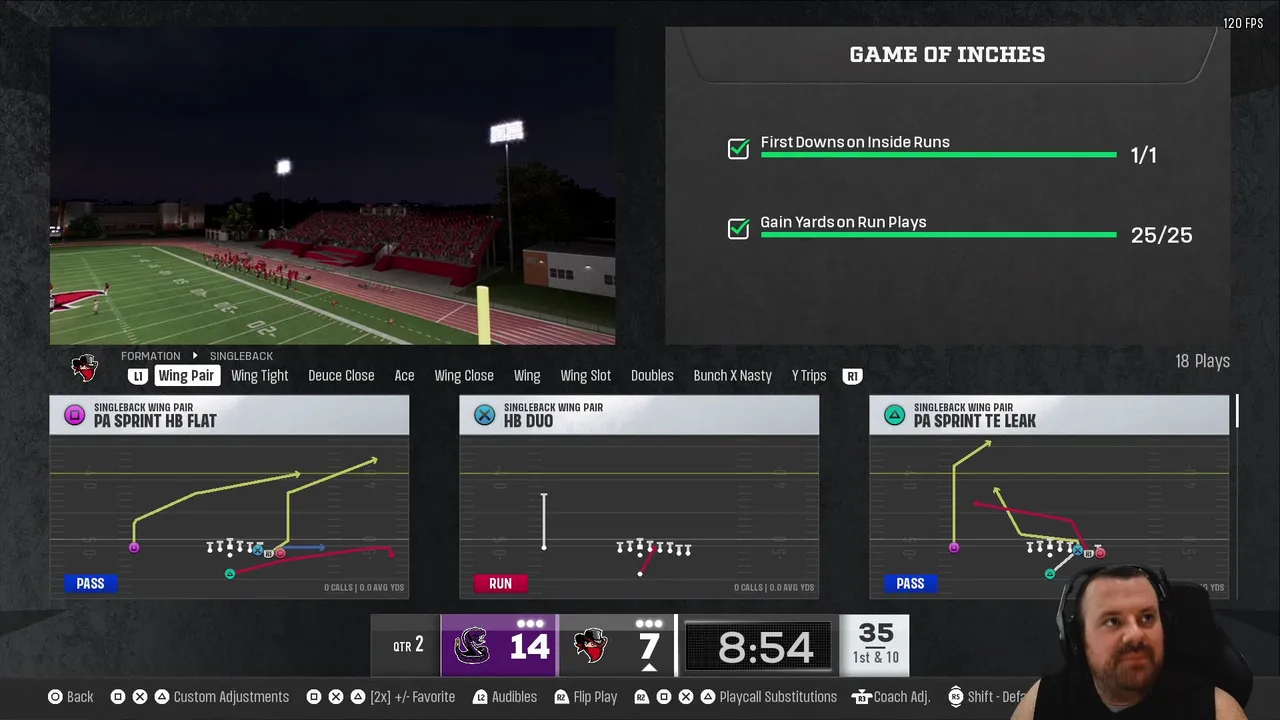Click the "1st & 10" down indicator

[875, 657]
